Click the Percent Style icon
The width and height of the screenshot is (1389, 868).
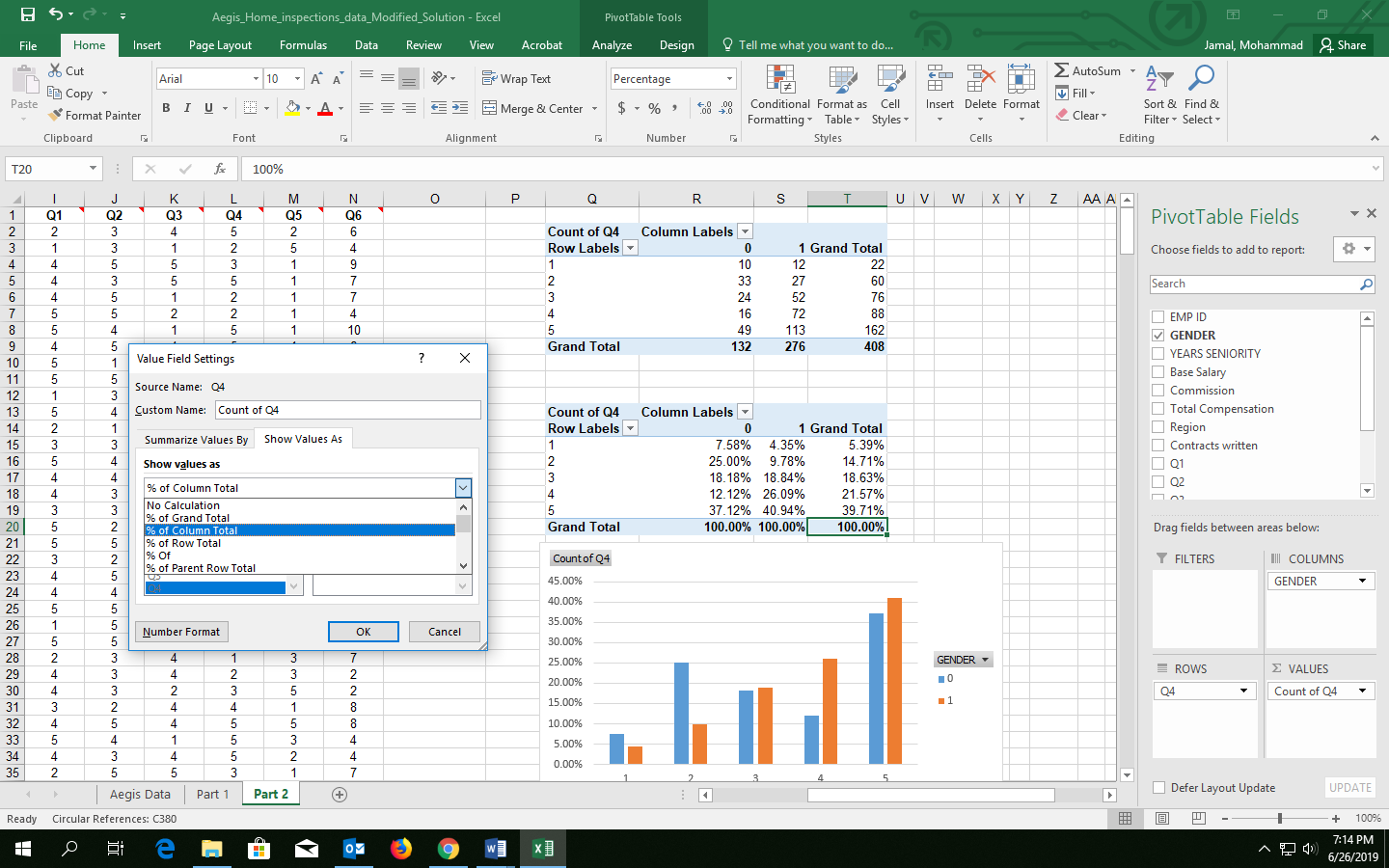point(654,108)
